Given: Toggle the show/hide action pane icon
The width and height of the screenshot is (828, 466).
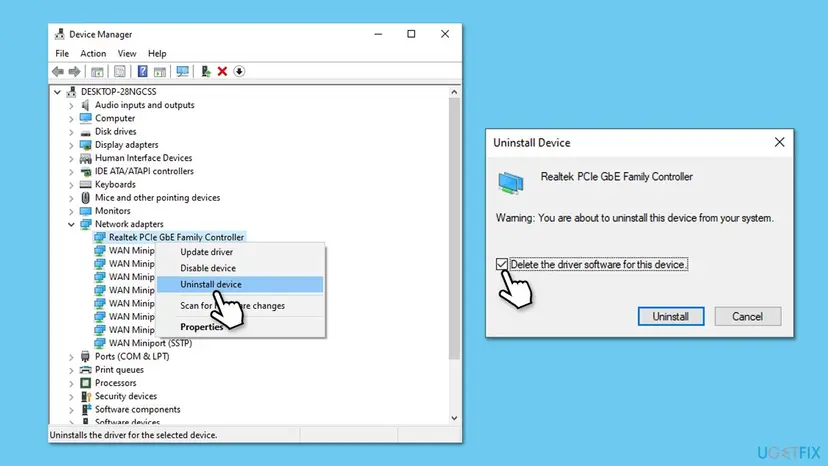Looking at the screenshot, I should click(159, 71).
